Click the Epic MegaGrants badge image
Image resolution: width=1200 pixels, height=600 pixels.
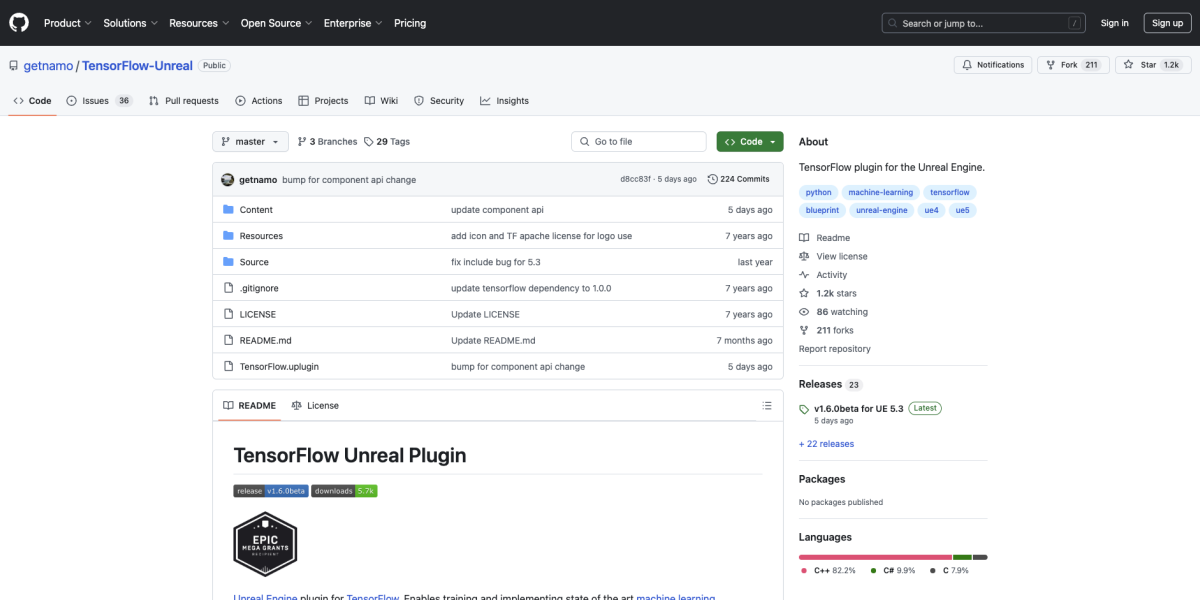[265, 544]
